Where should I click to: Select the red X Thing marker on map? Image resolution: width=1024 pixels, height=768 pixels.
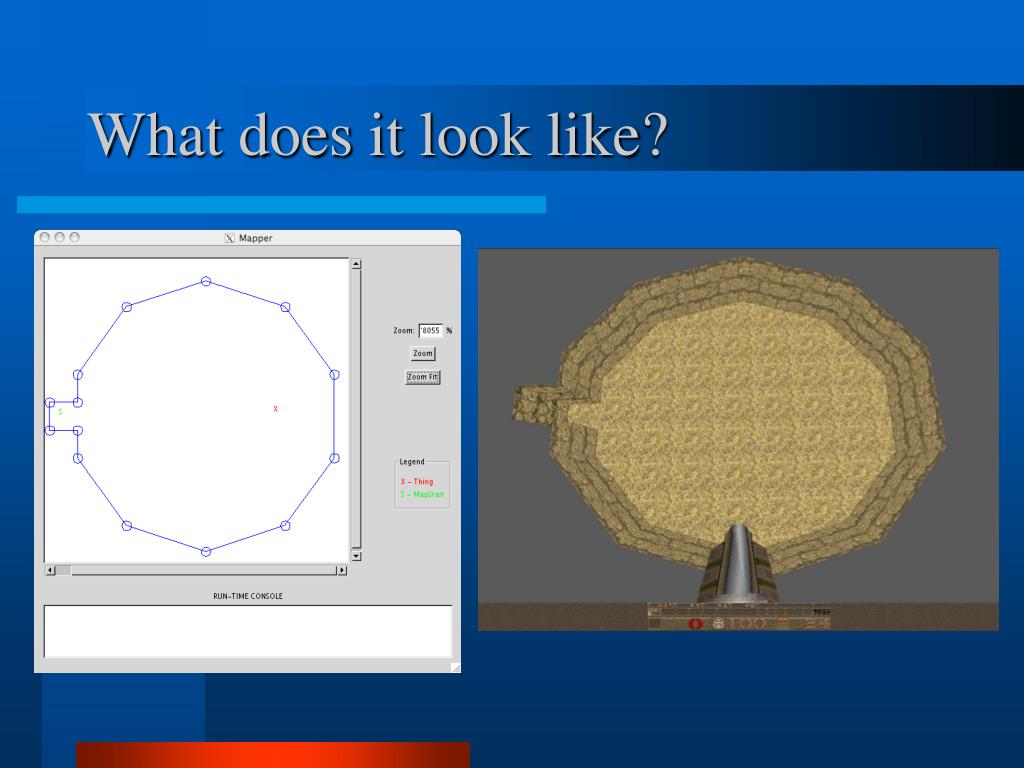click(276, 409)
